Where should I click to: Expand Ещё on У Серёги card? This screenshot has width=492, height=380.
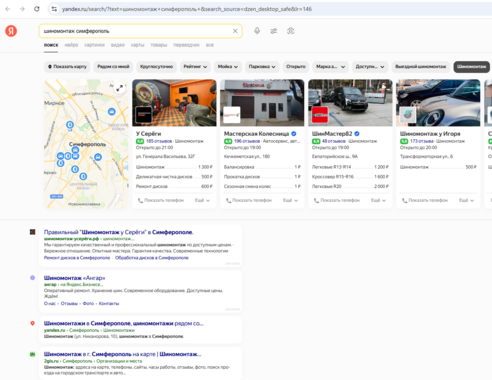point(202,200)
